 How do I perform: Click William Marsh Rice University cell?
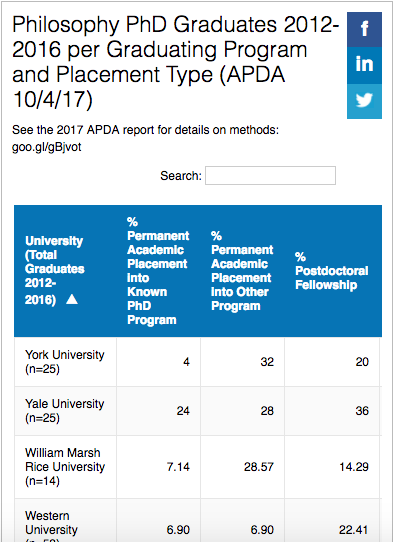65,467
